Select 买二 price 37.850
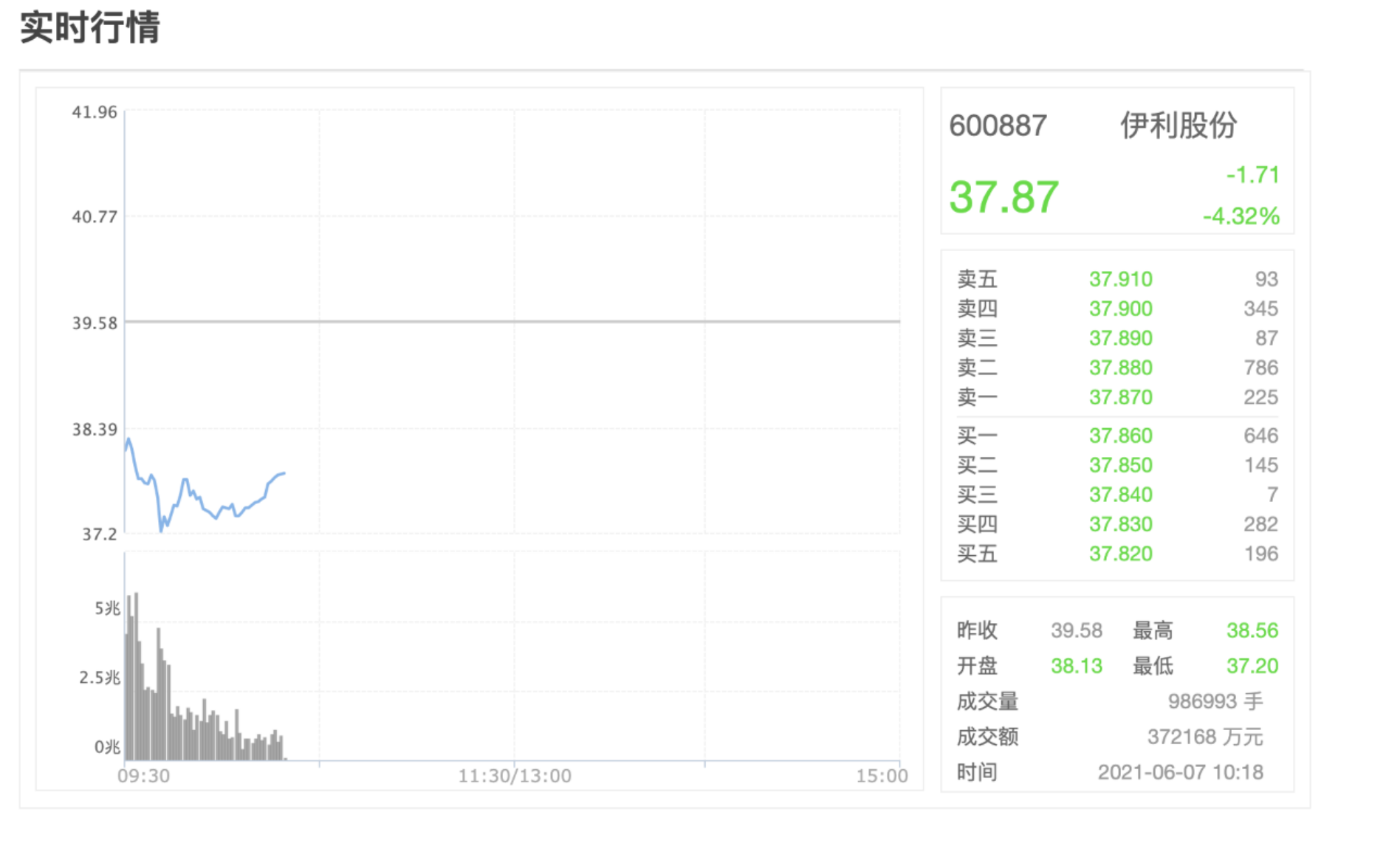The height and width of the screenshot is (843, 1400). 1120,465
